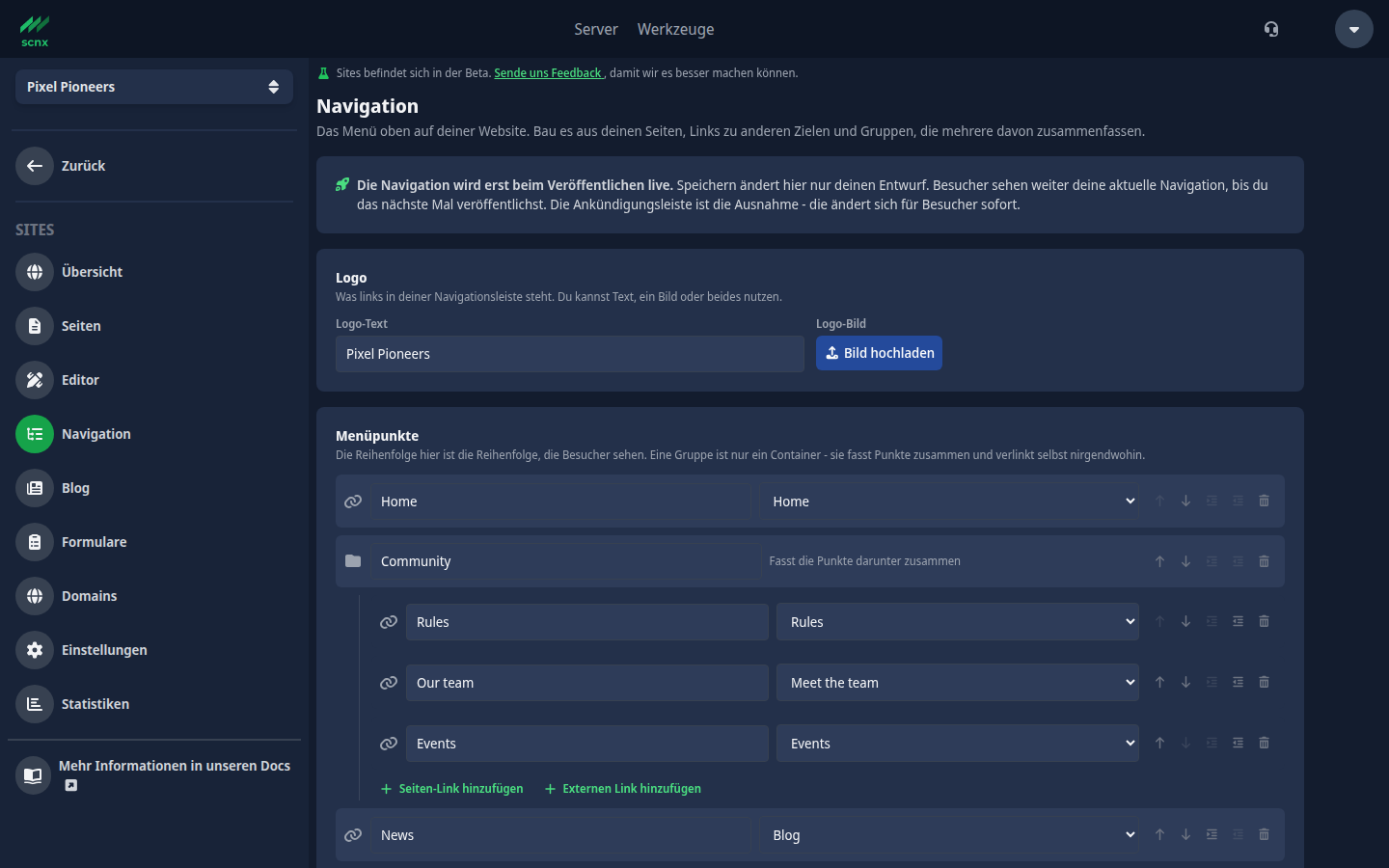This screenshot has width=1389, height=868.
Task: Open the Blog target dropdown for News
Action: tap(949, 835)
